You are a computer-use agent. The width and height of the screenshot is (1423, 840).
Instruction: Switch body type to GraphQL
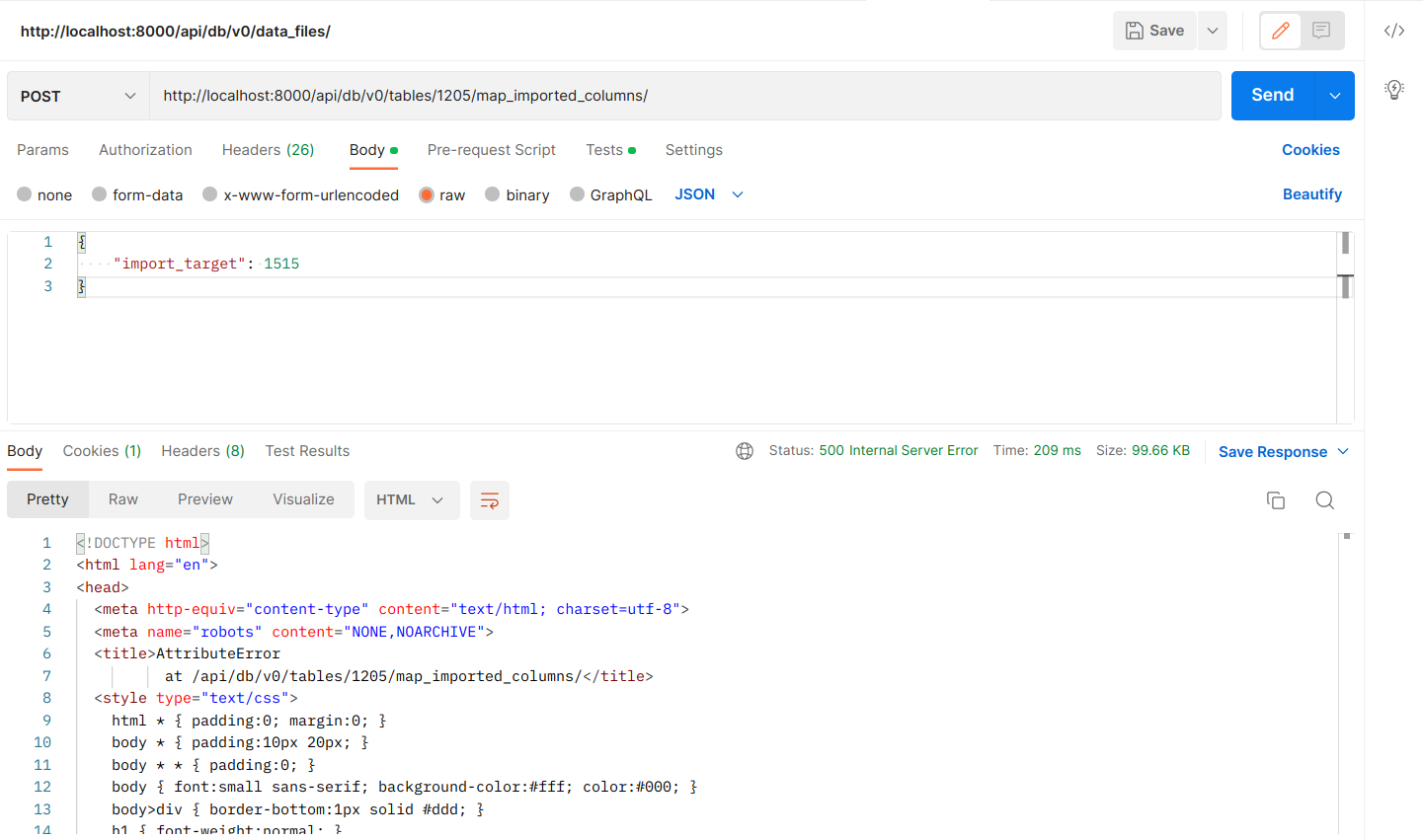[x=610, y=194]
